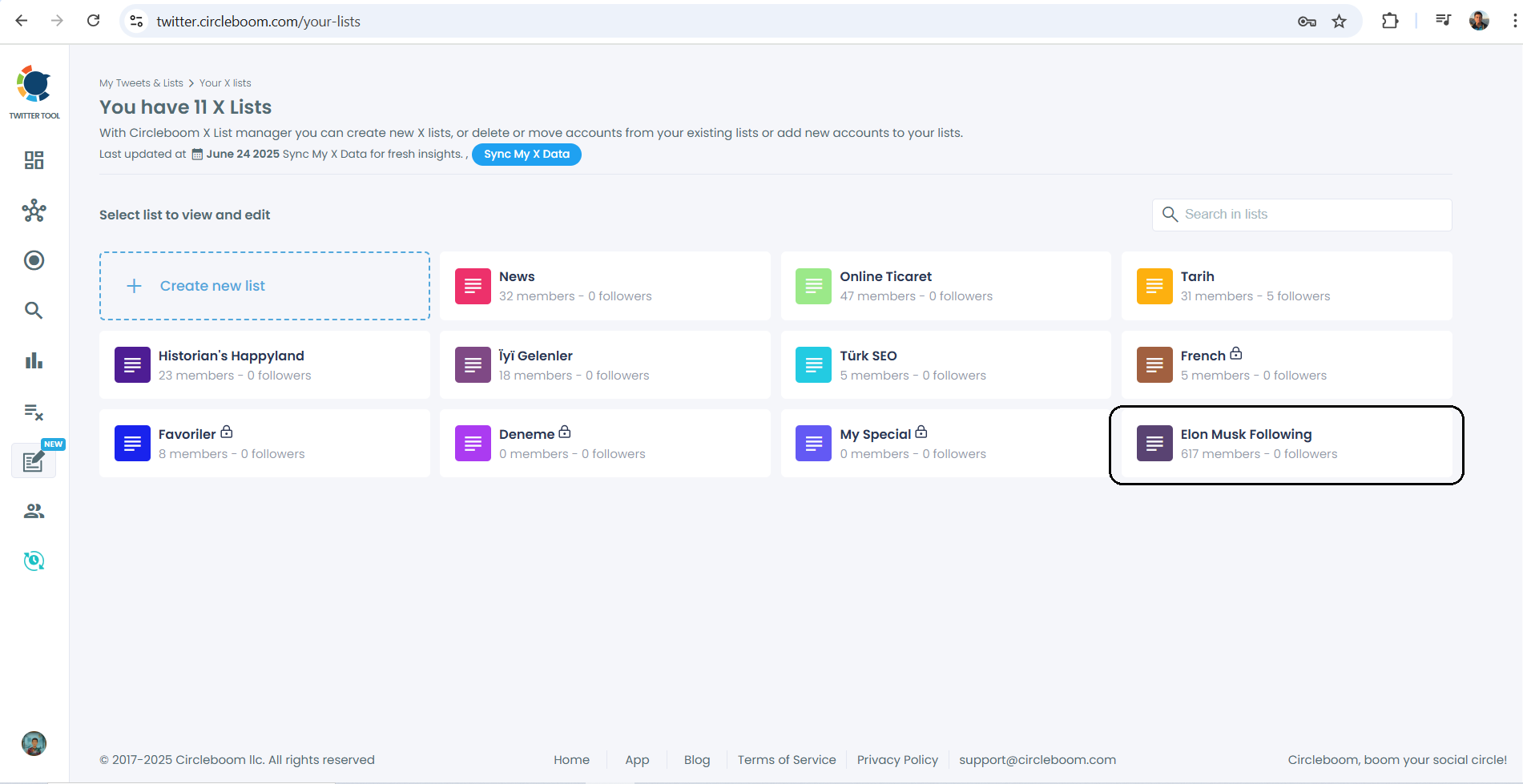Select the My Tweets & Lists breadcrumb
This screenshot has width=1523, height=784.
(x=141, y=82)
